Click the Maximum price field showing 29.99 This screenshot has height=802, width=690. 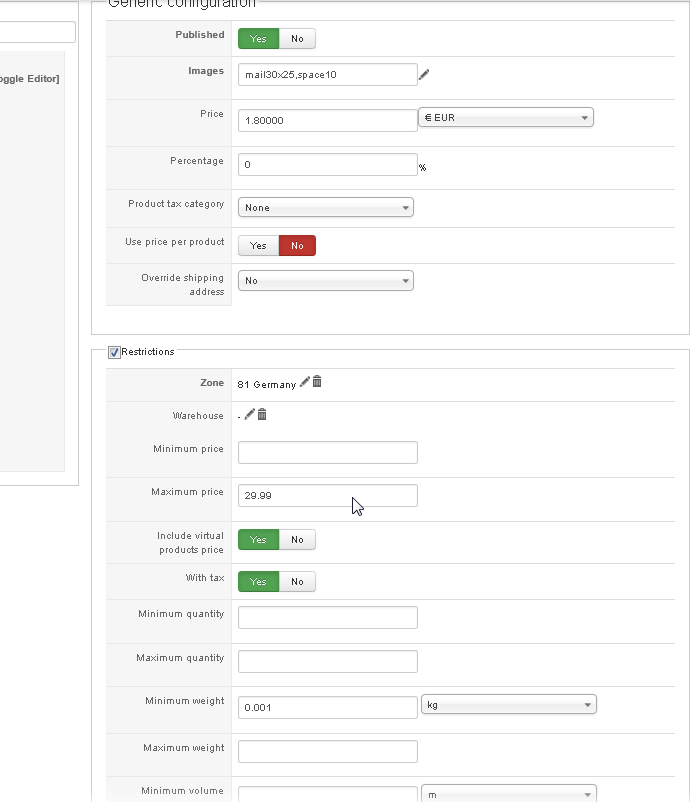pyautogui.click(x=327, y=495)
